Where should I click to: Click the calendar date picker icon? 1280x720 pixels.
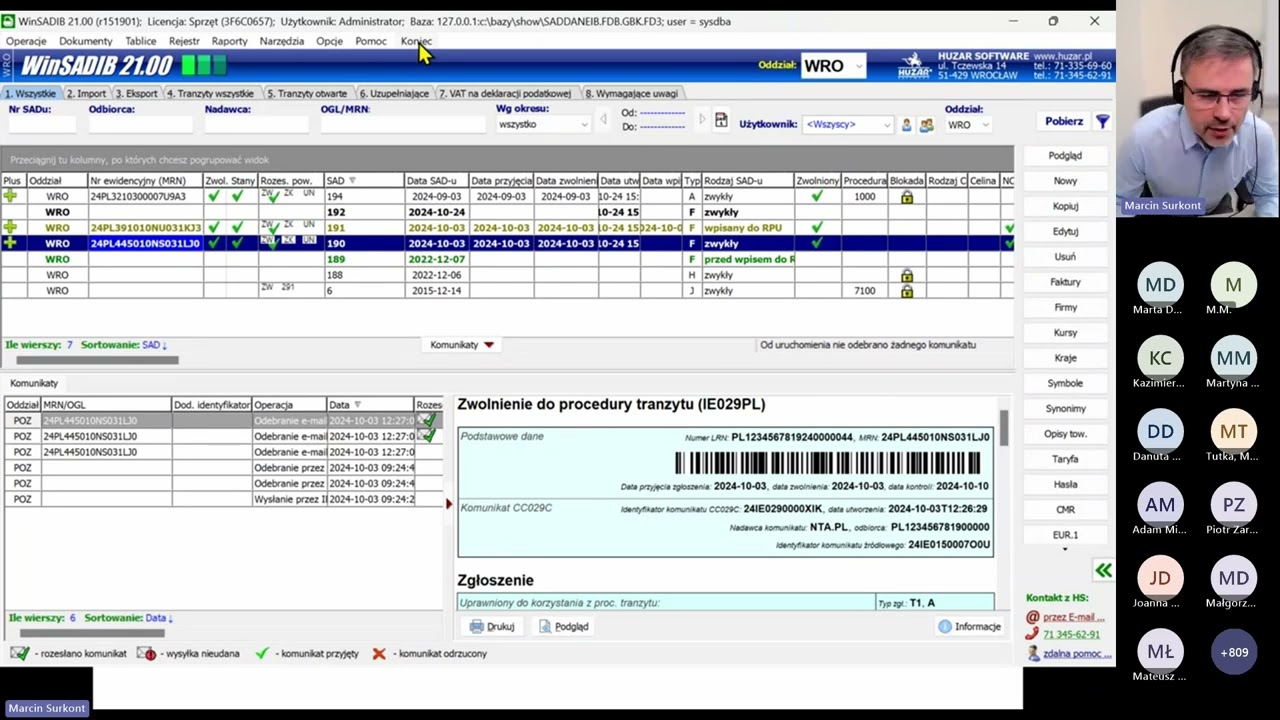pos(721,120)
